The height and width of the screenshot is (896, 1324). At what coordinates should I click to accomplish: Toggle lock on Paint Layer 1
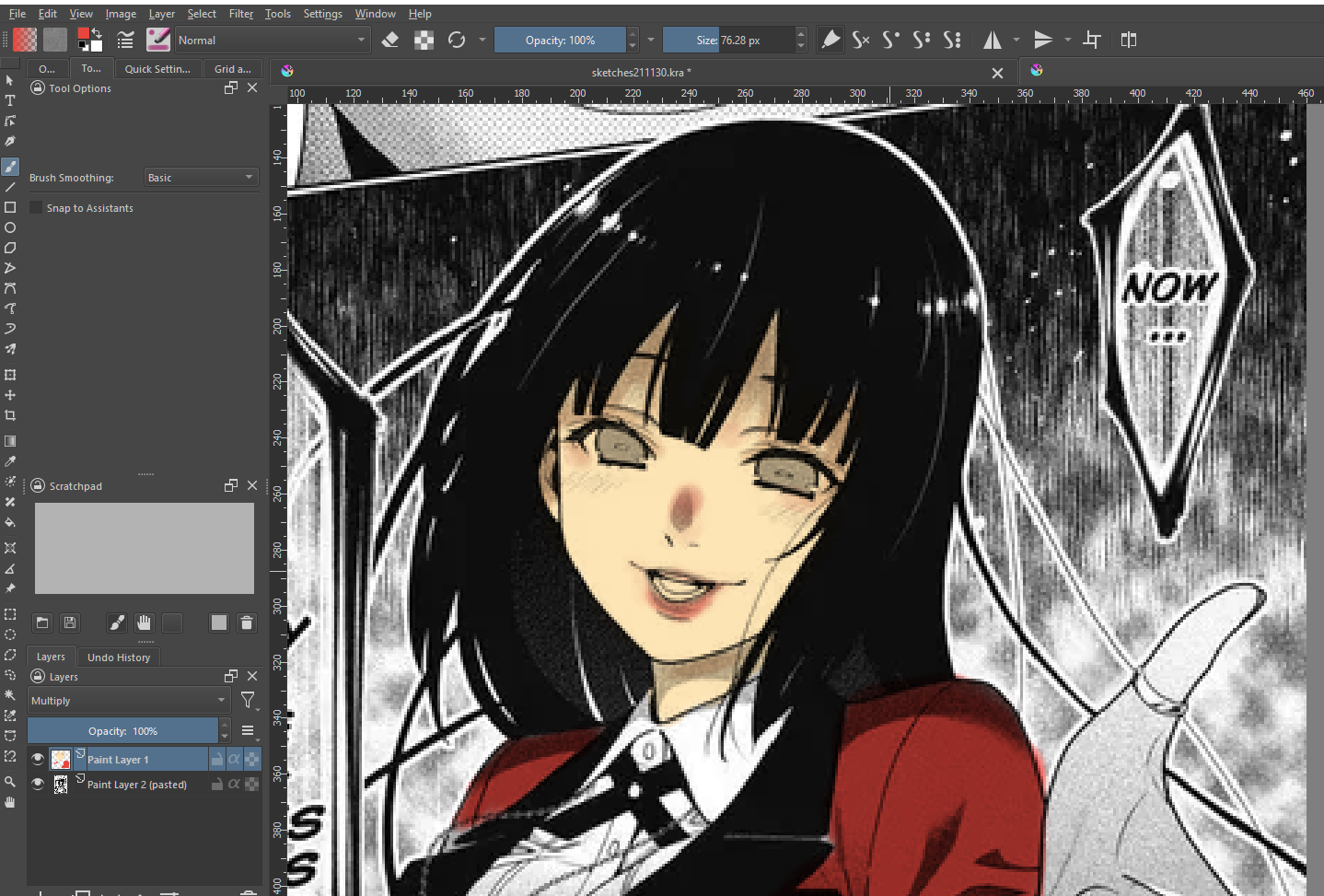click(x=217, y=759)
